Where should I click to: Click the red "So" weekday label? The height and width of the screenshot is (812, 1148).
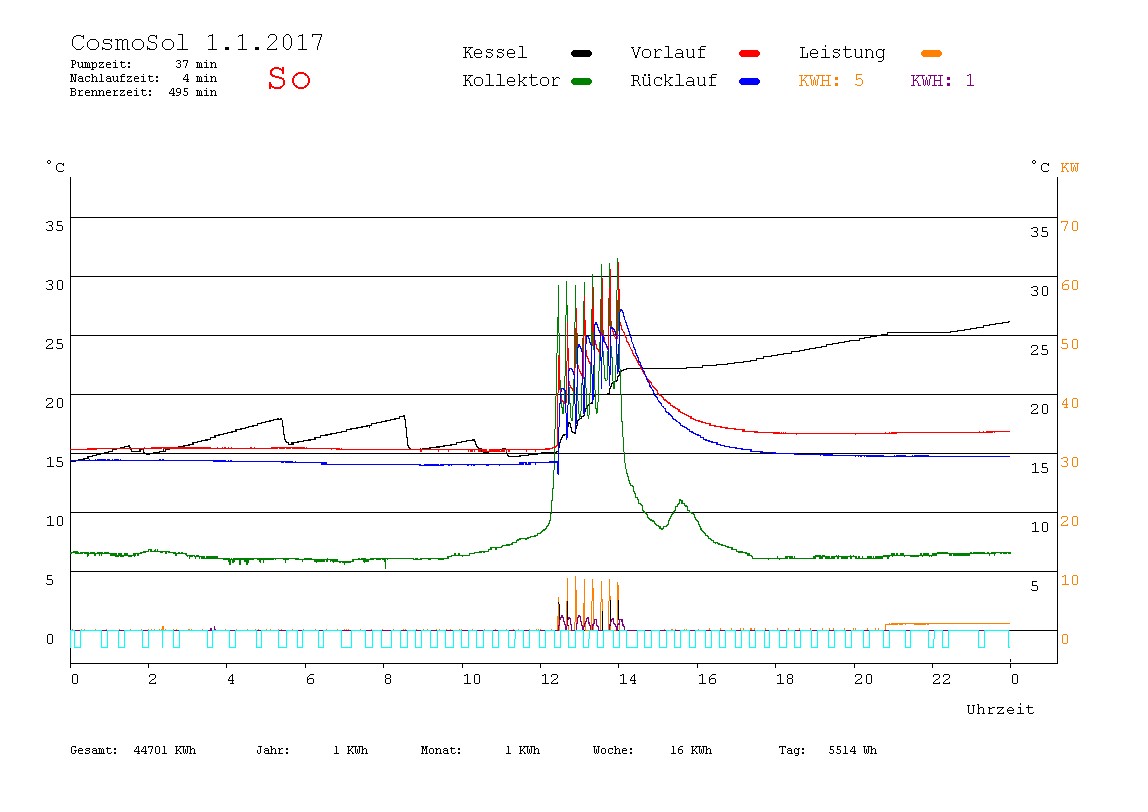pos(289,78)
